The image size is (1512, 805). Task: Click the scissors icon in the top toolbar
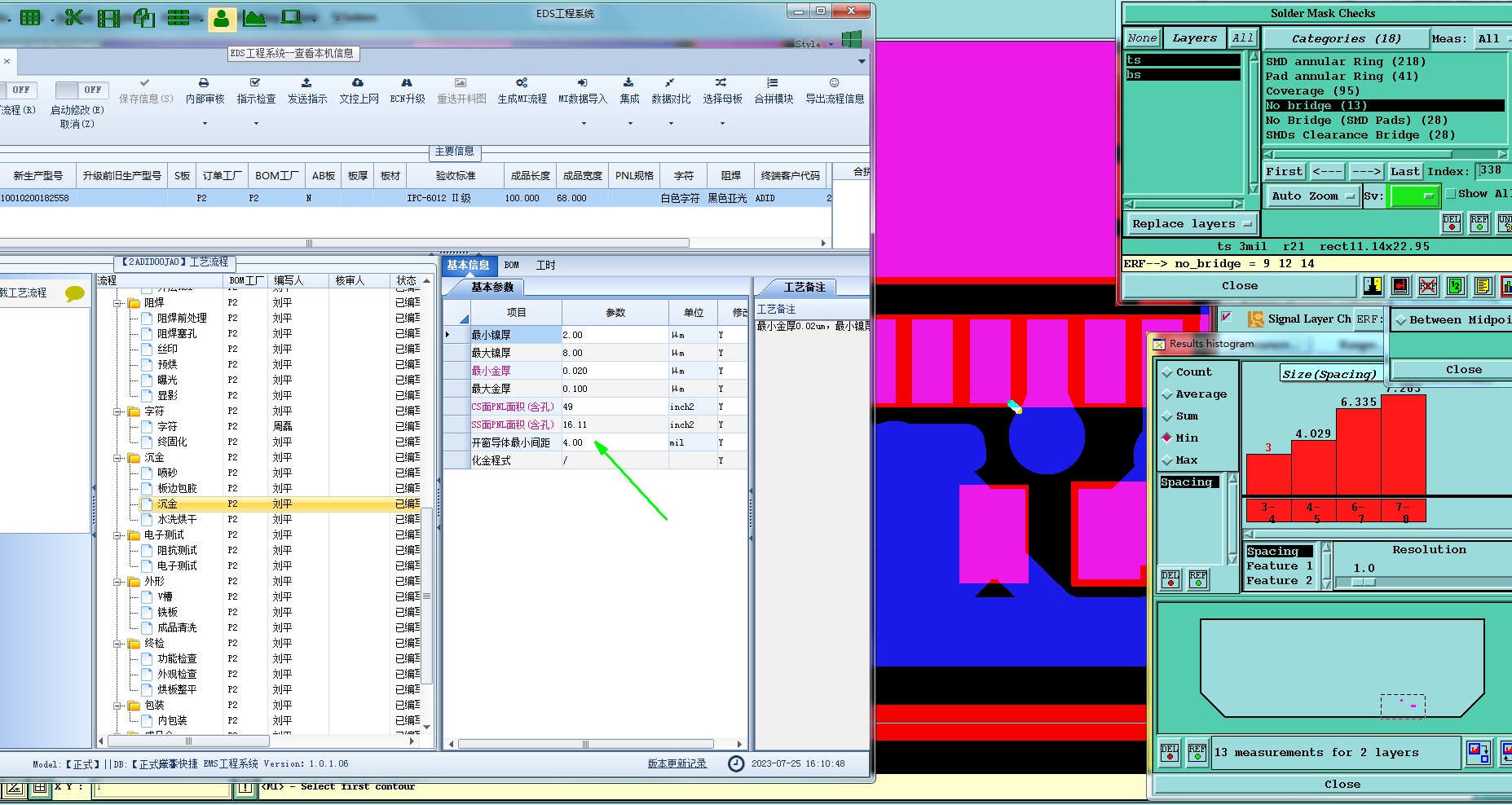[73, 17]
